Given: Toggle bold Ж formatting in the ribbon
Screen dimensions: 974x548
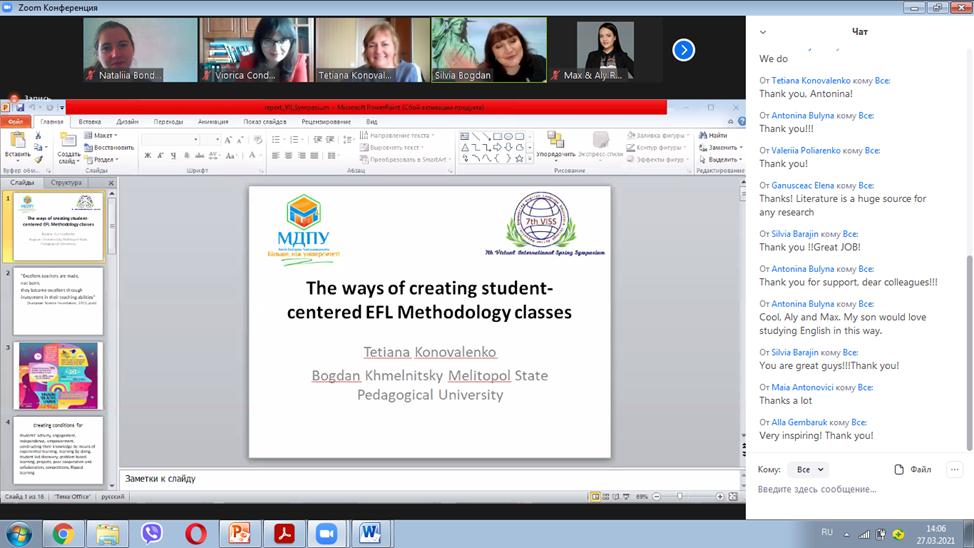Looking at the screenshot, I should [147, 156].
